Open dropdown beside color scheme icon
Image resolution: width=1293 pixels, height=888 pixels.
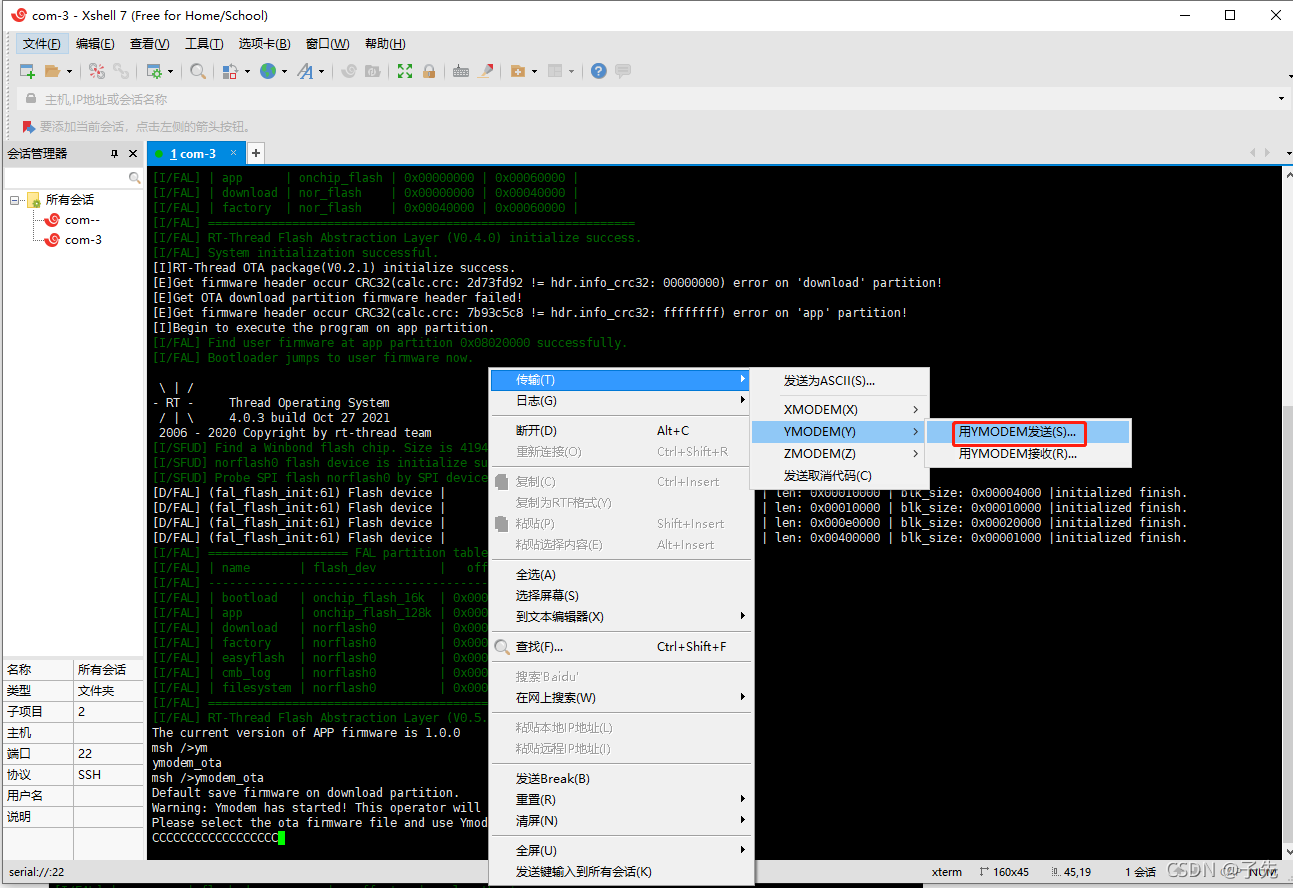[x=246, y=71]
